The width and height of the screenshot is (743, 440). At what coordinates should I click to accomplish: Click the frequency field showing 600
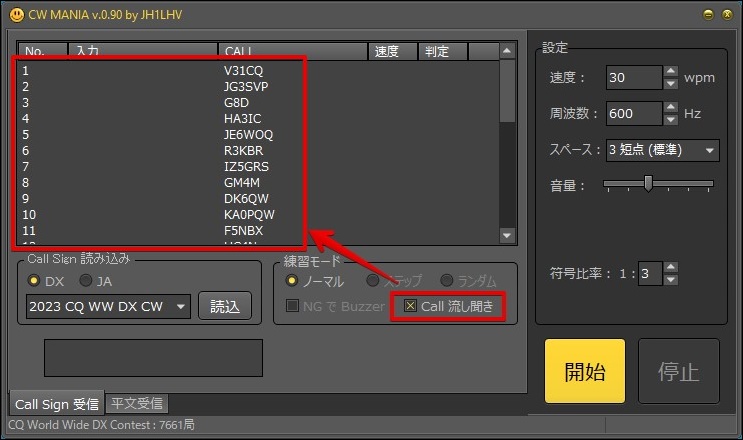coord(634,114)
